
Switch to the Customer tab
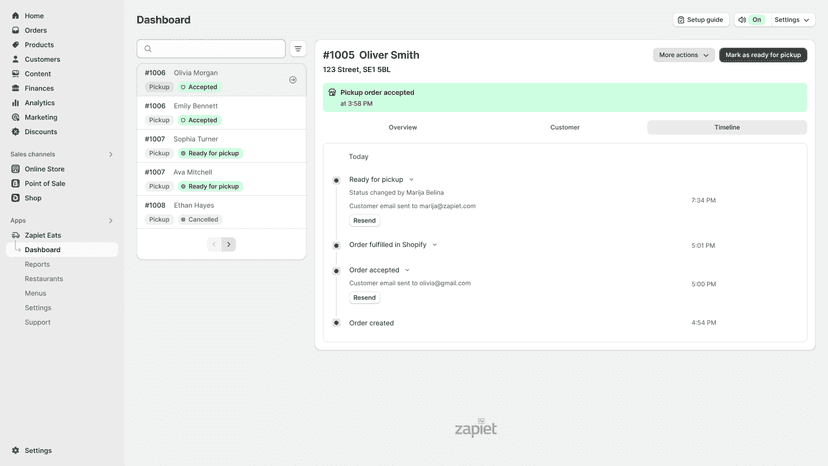564,127
